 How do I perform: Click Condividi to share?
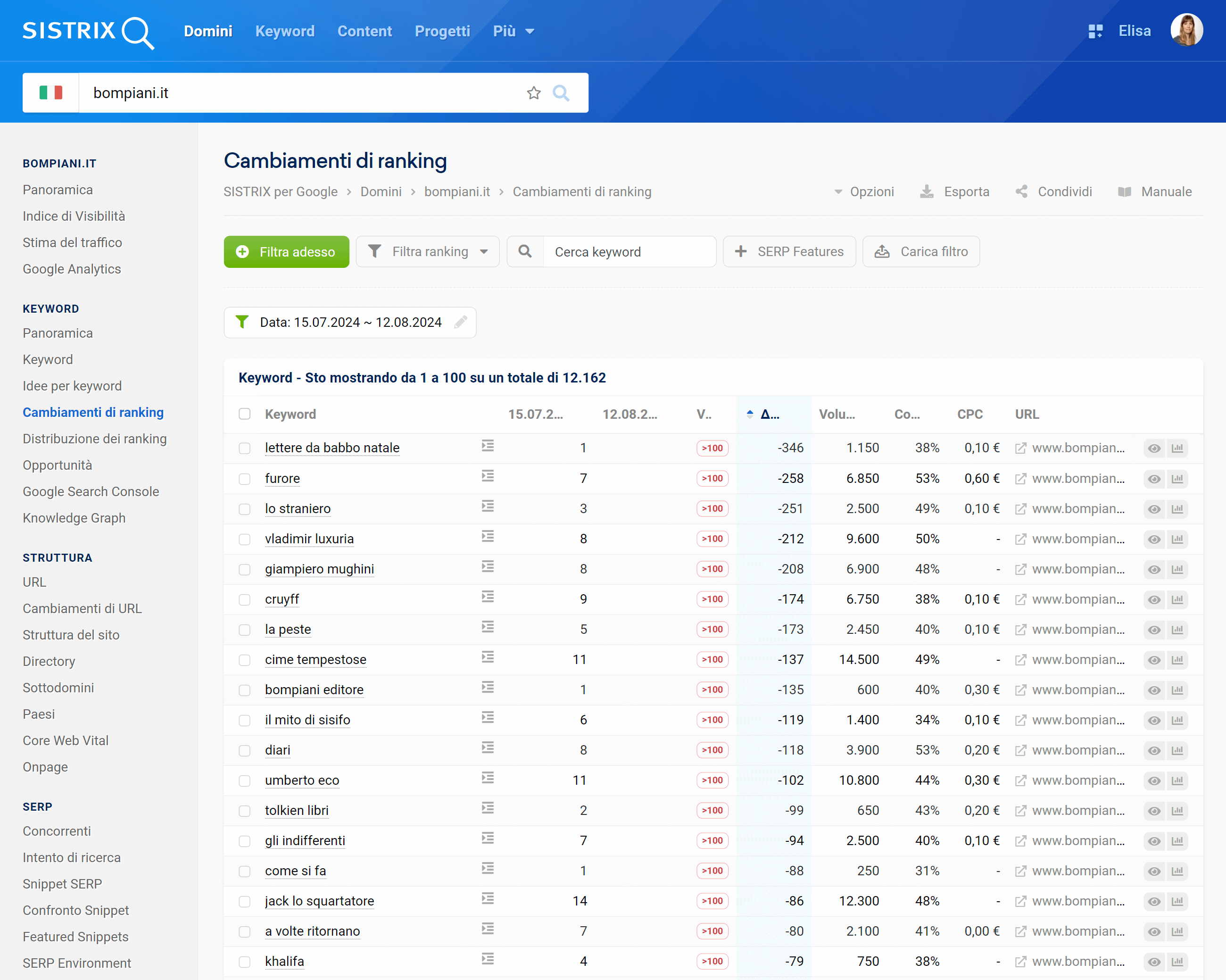pyautogui.click(x=1054, y=191)
